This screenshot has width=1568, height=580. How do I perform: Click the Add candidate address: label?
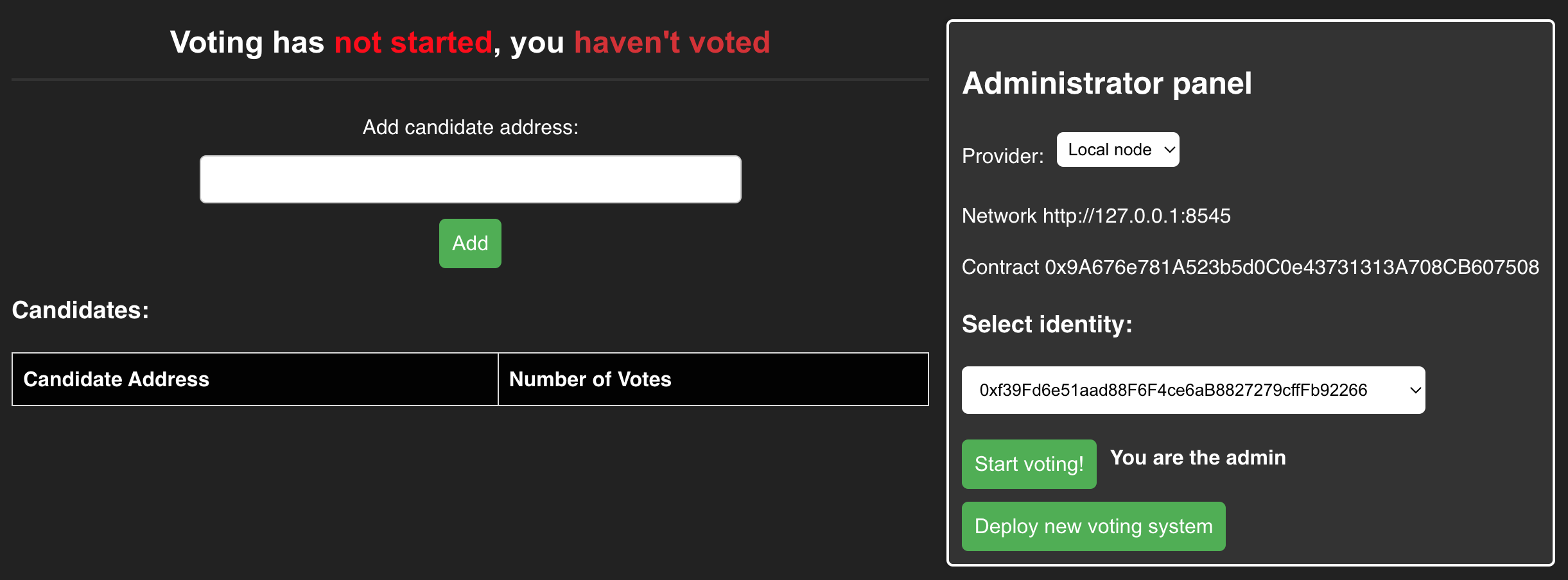(471, 127)
